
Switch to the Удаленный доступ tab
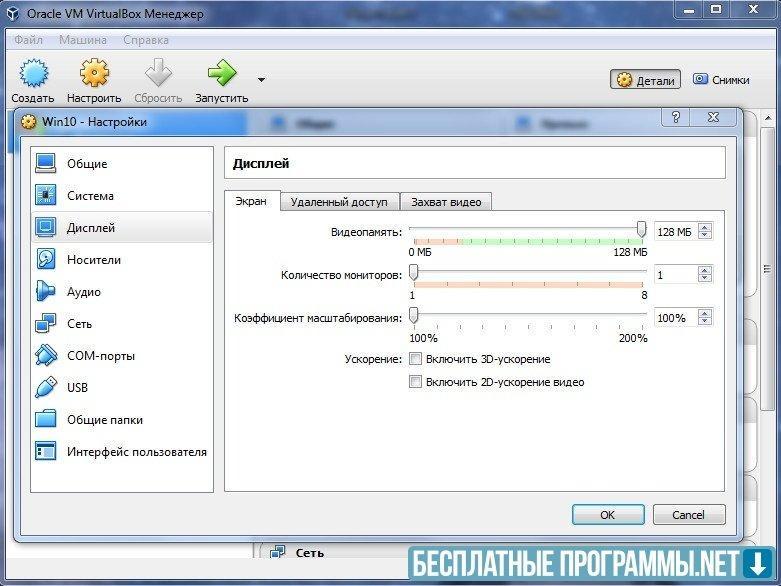(x=339, y=201)
